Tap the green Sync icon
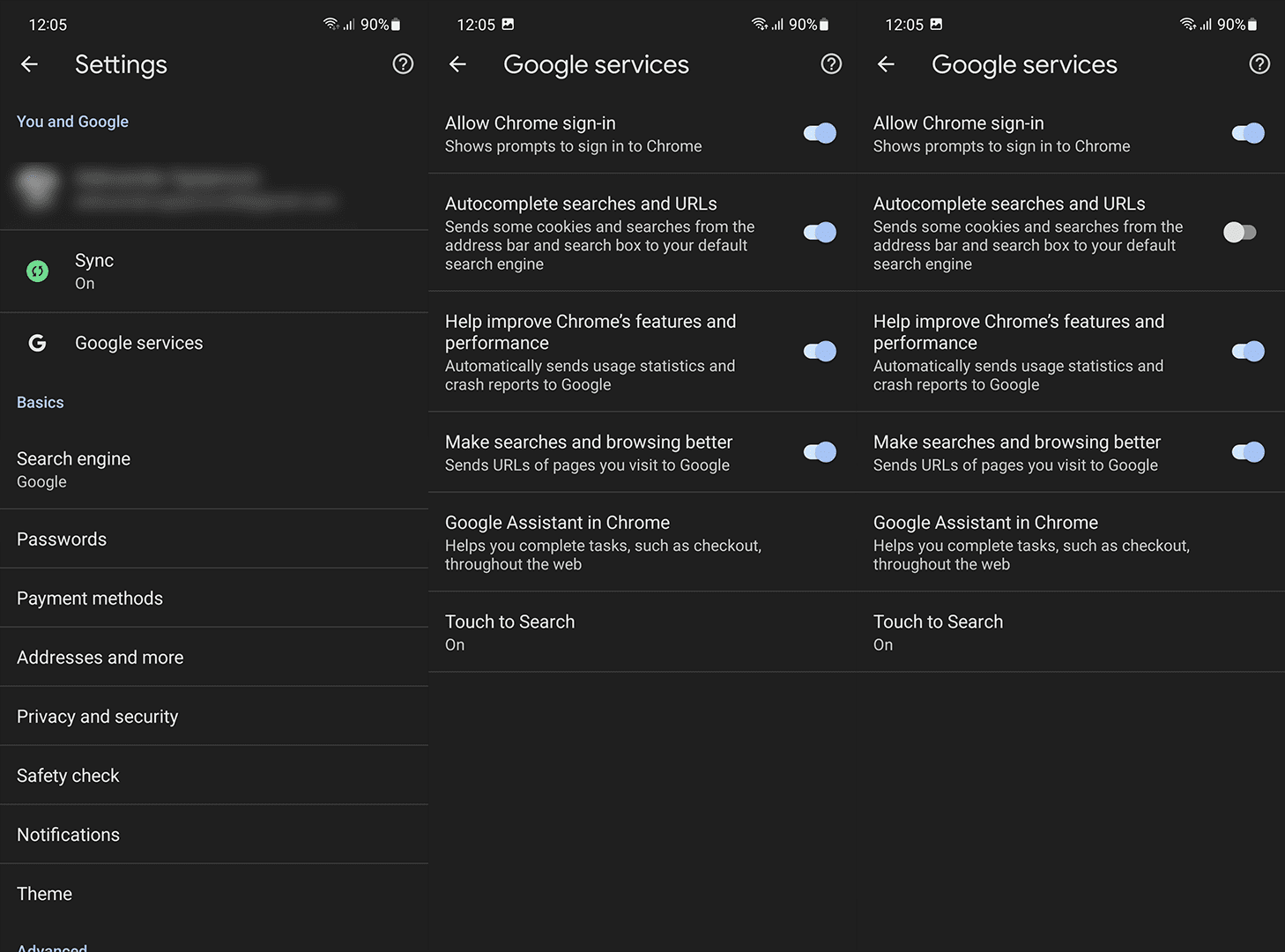This screenshot has height=952, width=1285. click(37, 271)
